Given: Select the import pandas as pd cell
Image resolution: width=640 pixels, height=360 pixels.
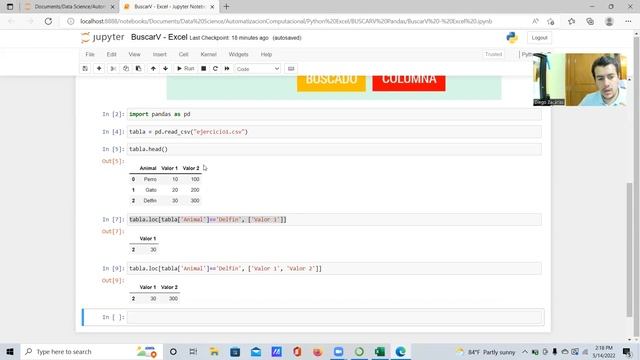Looking at the screenshot, I should [x=334, y=114].
